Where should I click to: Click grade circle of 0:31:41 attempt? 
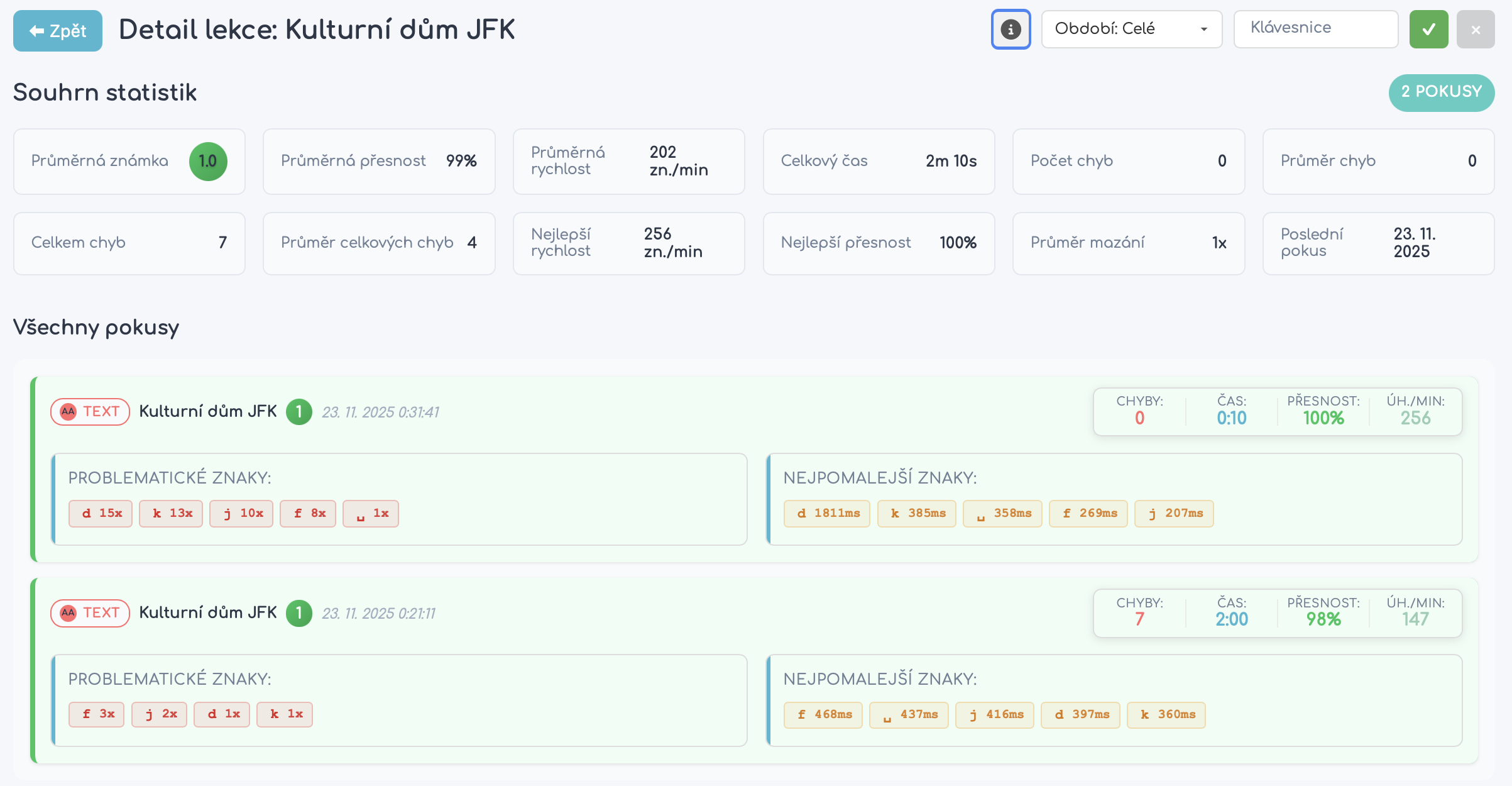[299, 412]
